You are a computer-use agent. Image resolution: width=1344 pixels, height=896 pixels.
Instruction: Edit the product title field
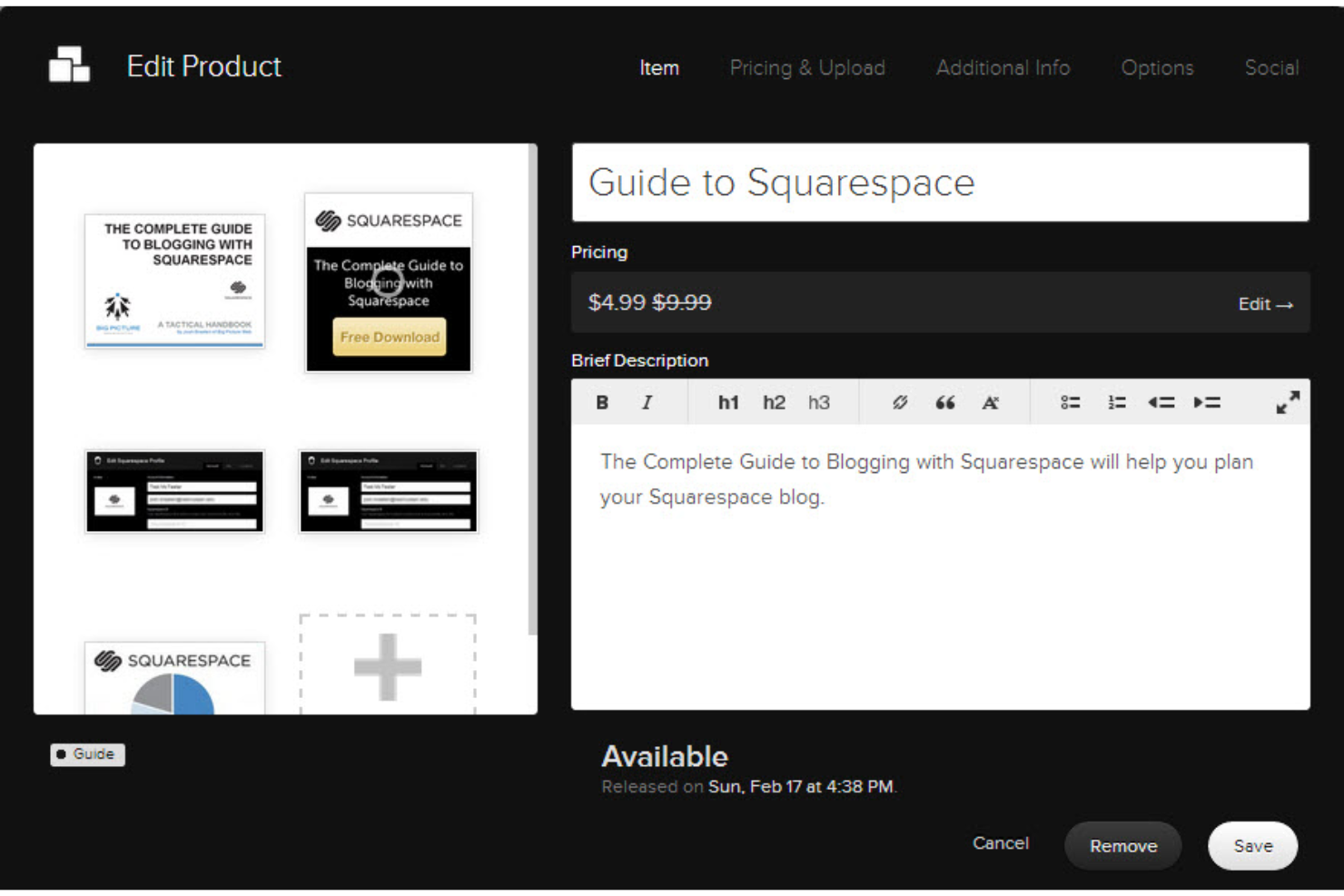point(940,182)
